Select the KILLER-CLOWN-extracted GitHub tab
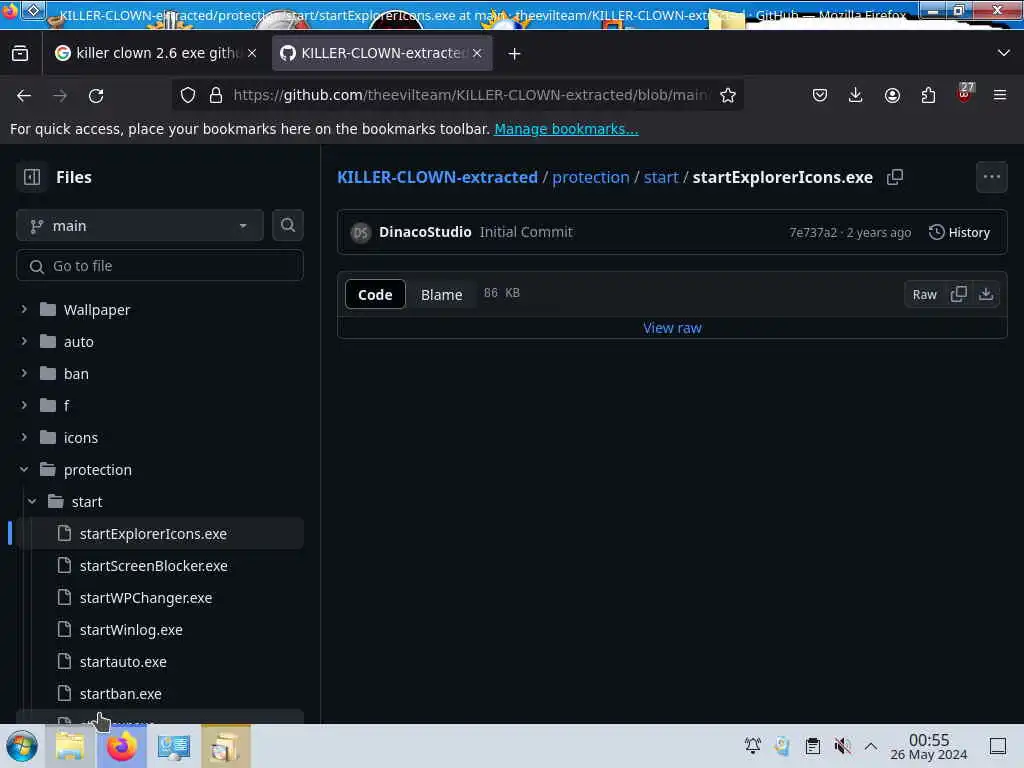 382,54
